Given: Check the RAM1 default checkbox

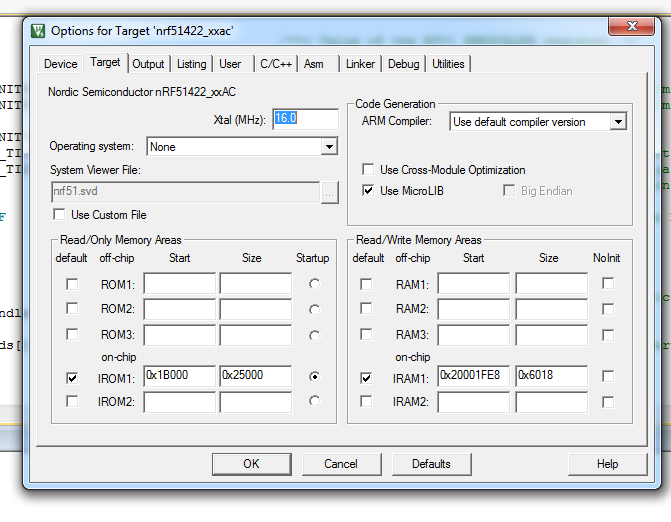Looking at the screenshot, I should click(x=366, y=284).
